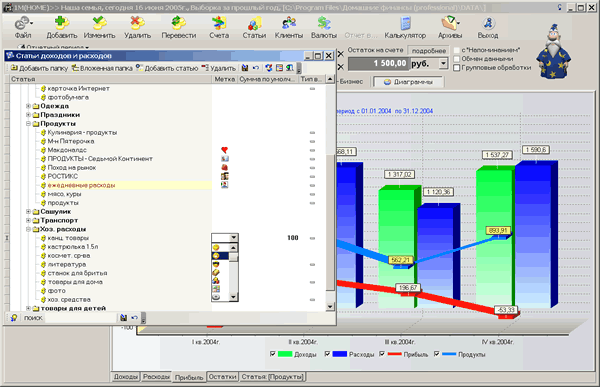The height and width of the screenshot is (387, 600).
Task: Switch to the Прибыль tab
Action: click(189, 377)
